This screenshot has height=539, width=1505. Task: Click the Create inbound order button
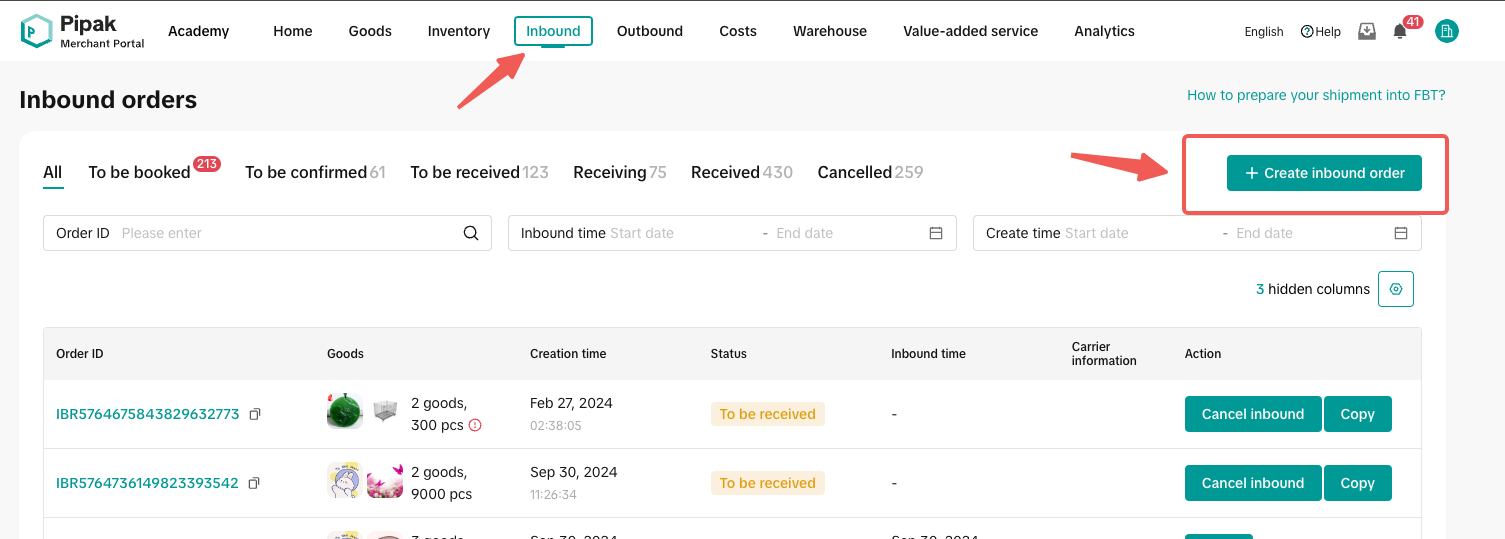click(x=1324, y=173)
